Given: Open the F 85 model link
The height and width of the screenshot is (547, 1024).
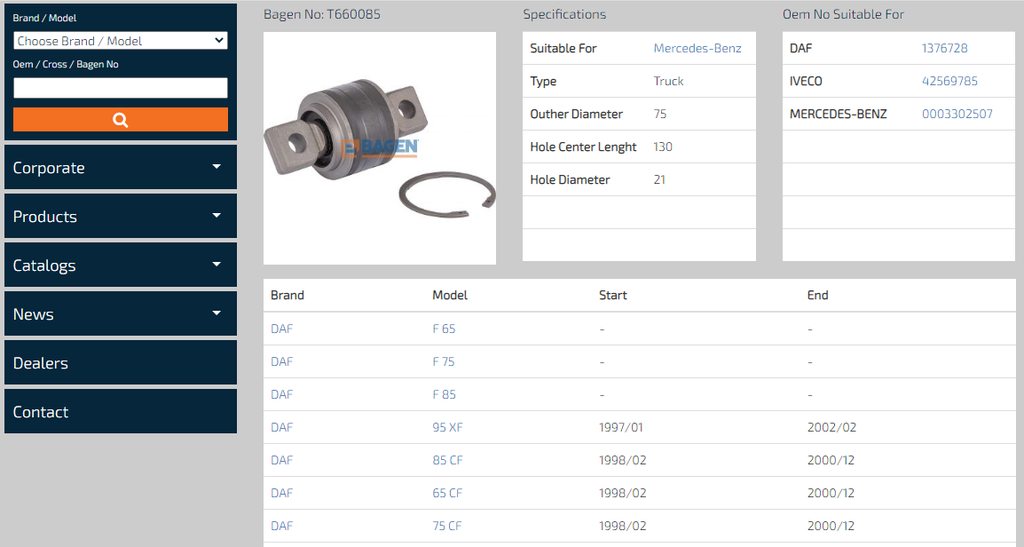Looking at the screenshot, I should click(443, 394).
